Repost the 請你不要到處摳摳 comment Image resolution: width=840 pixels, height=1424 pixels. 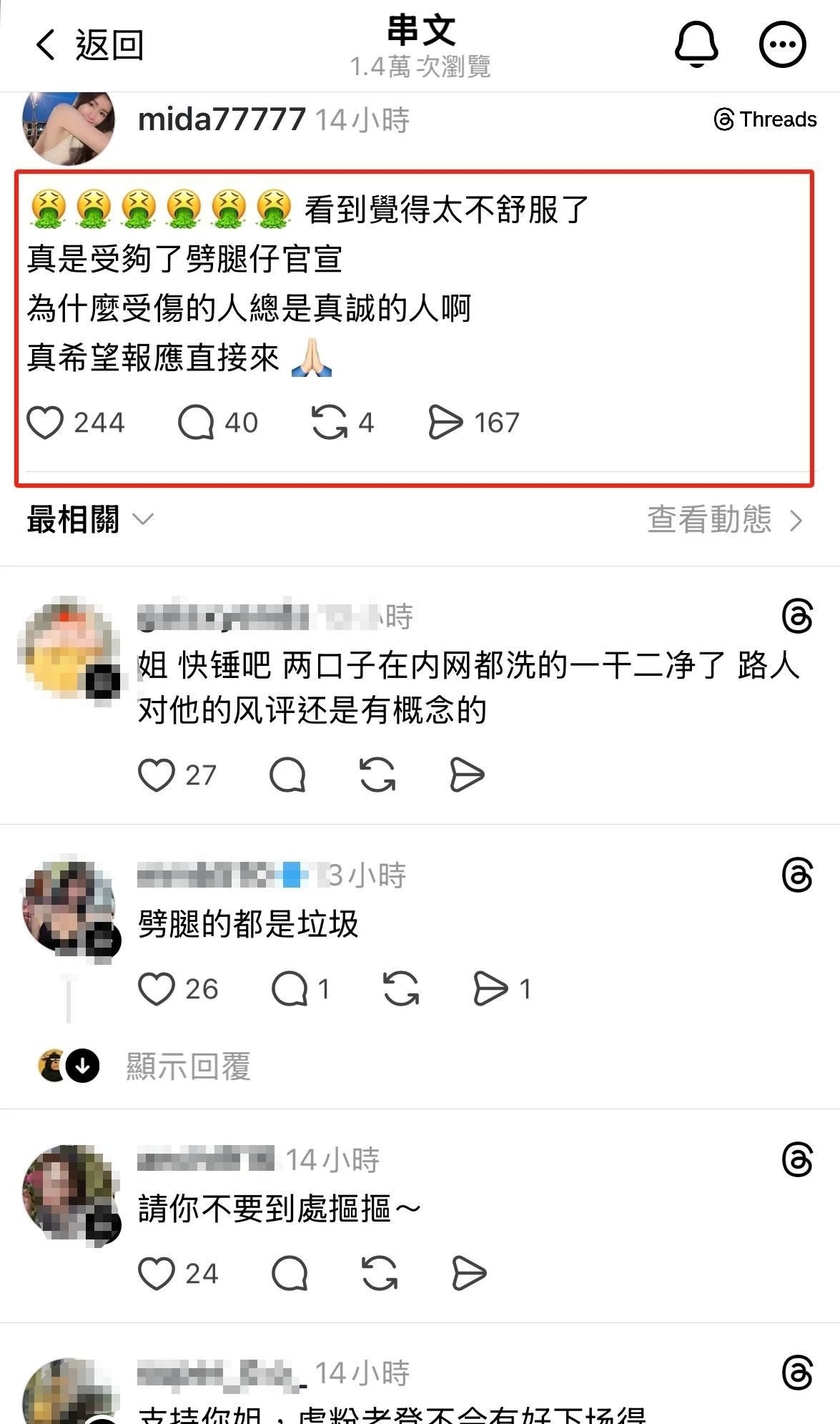(x=379, y=1274)
